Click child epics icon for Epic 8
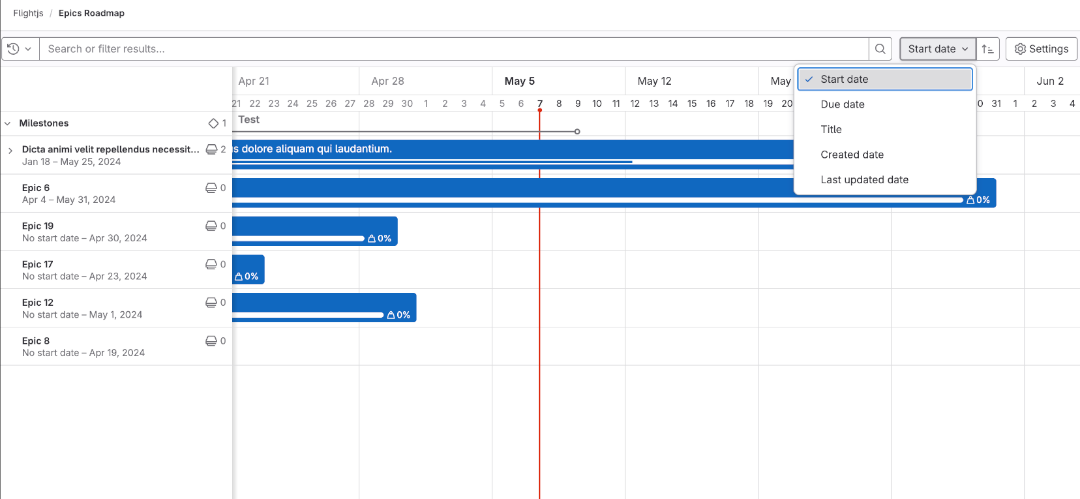Image resolution: width=1080 pixels, height=499 pixels. click(211, 340)
